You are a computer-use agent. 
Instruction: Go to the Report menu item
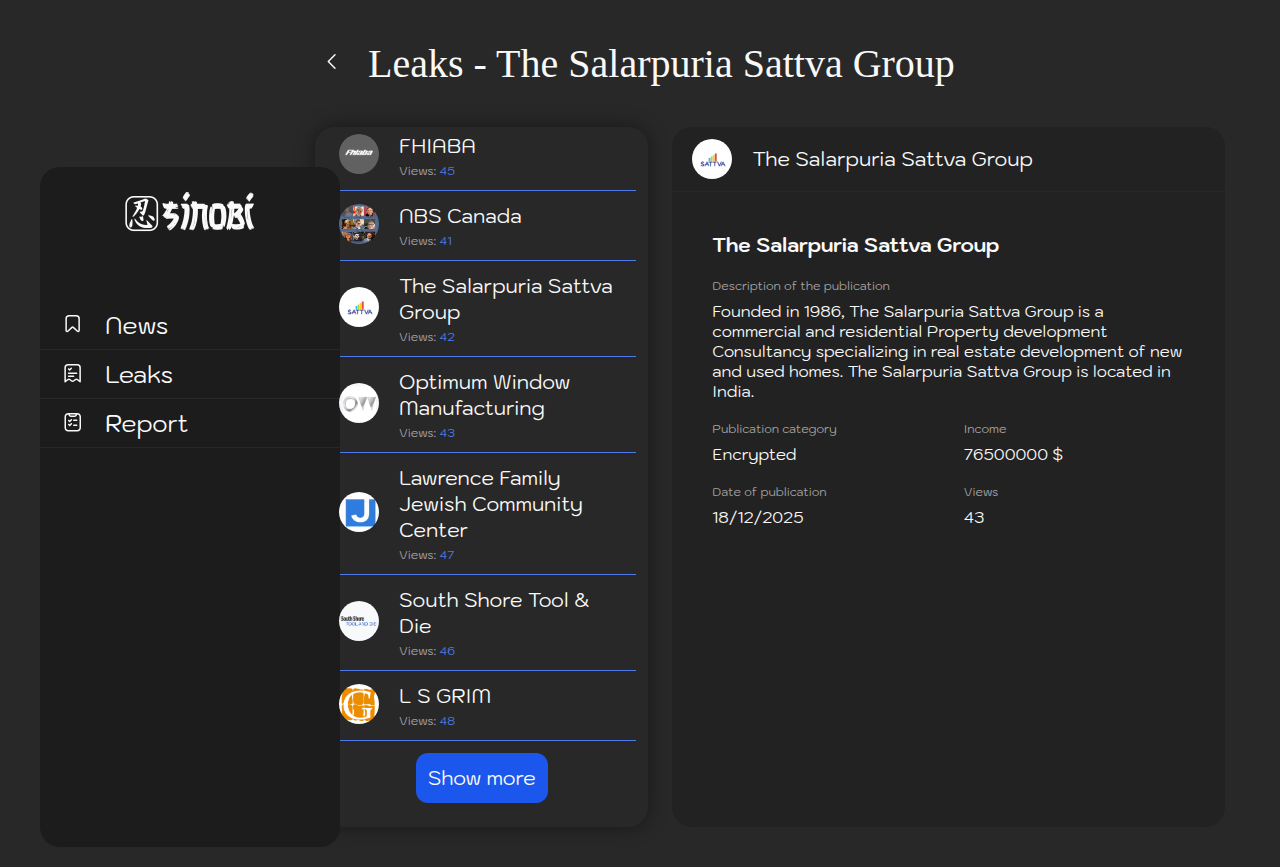tap(146, 424)
